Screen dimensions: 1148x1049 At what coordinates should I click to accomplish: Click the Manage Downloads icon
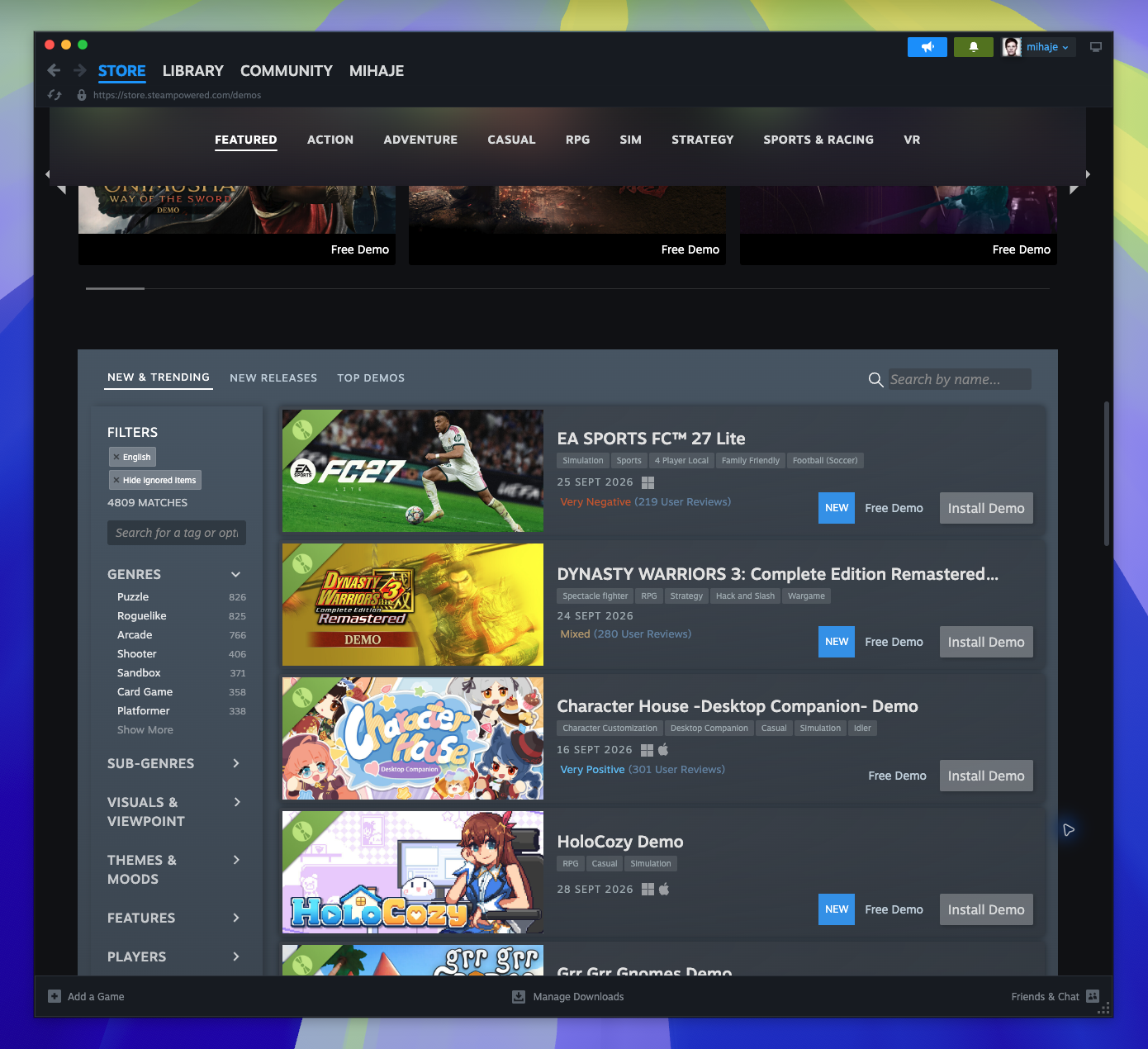click(519, 996)
